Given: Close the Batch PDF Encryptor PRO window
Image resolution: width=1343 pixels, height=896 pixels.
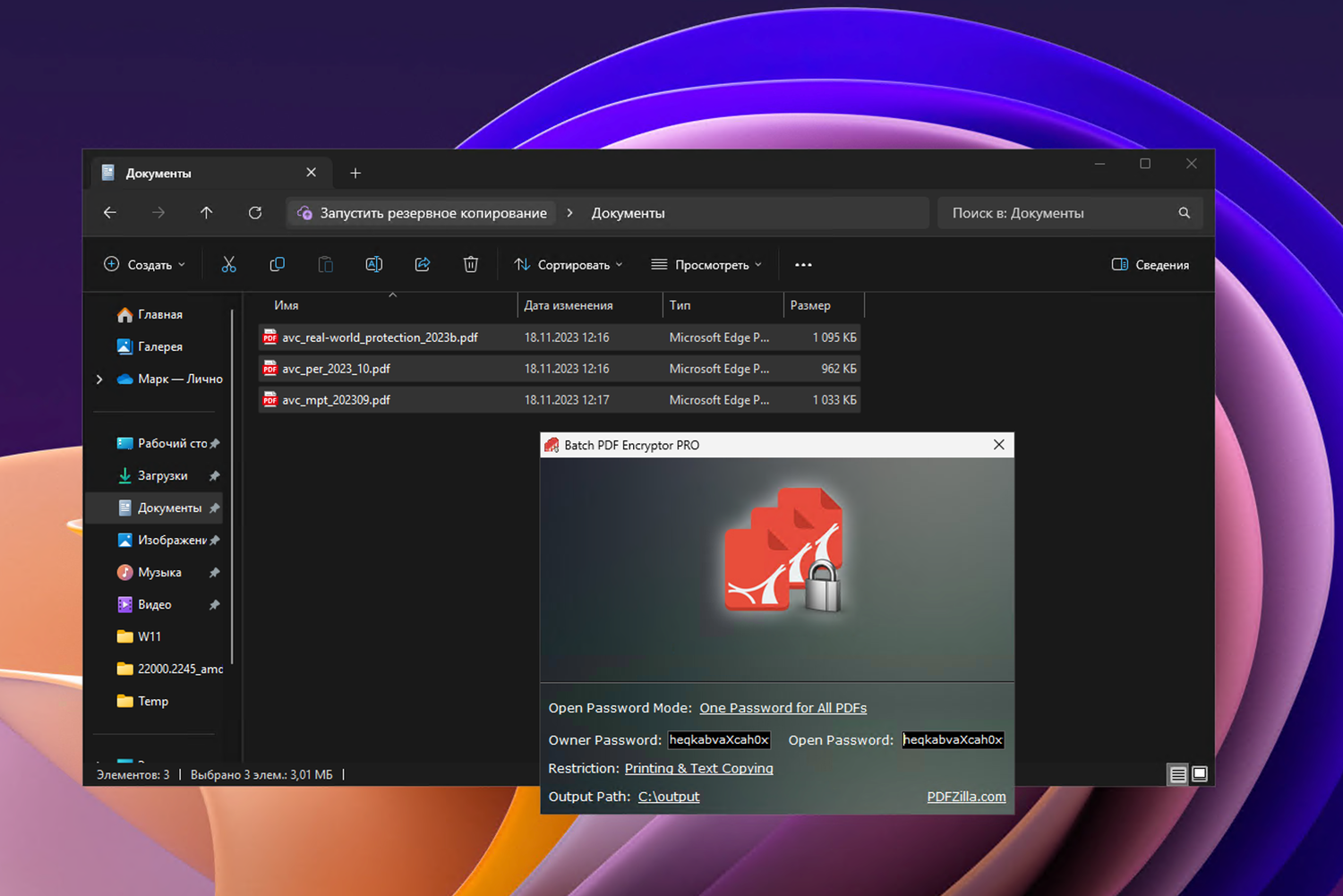Looking at the screenshot, I should [999, 445].
